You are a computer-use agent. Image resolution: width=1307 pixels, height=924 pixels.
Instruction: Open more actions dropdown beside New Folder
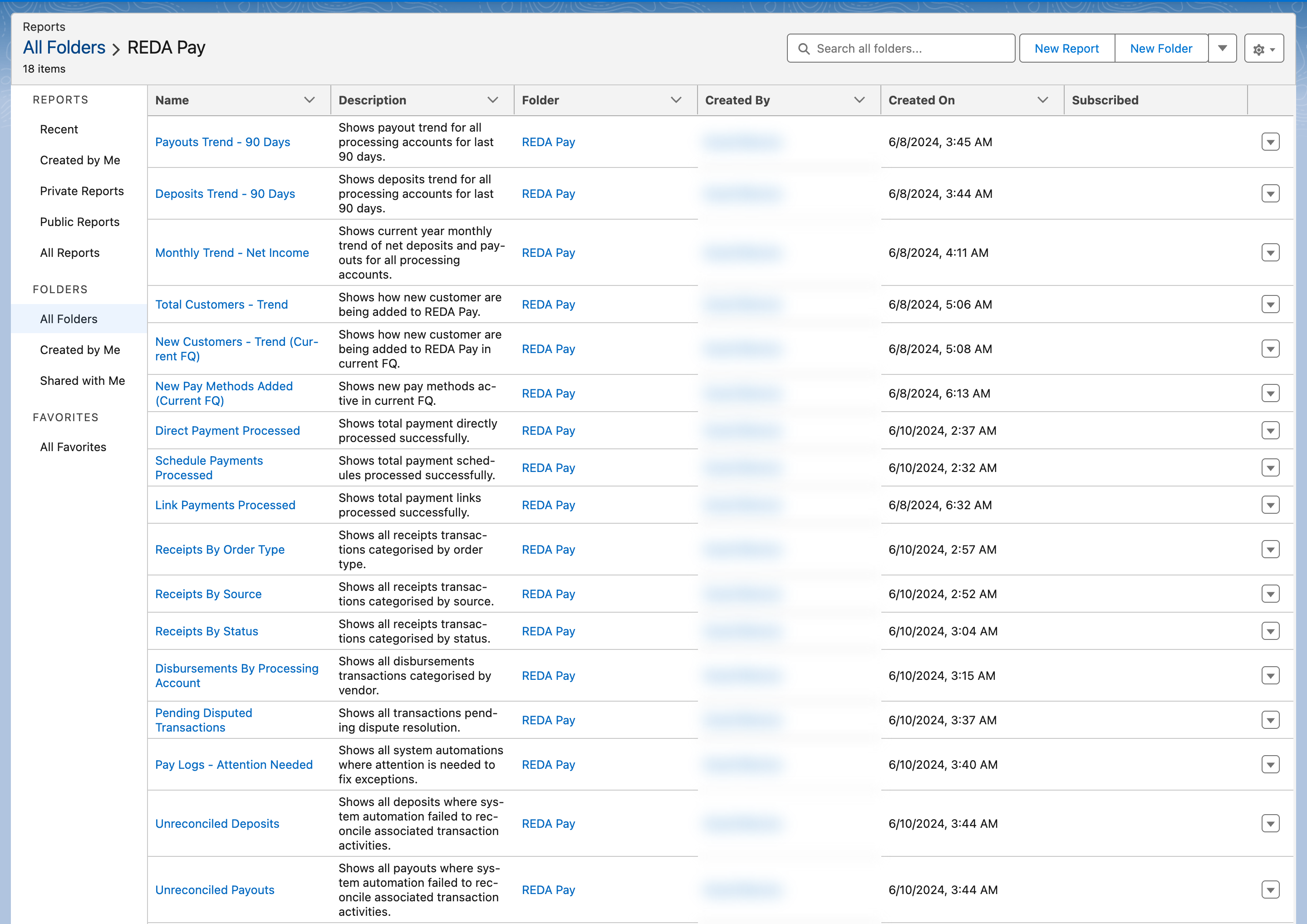pyautogui.click(x=1222, y=49)
